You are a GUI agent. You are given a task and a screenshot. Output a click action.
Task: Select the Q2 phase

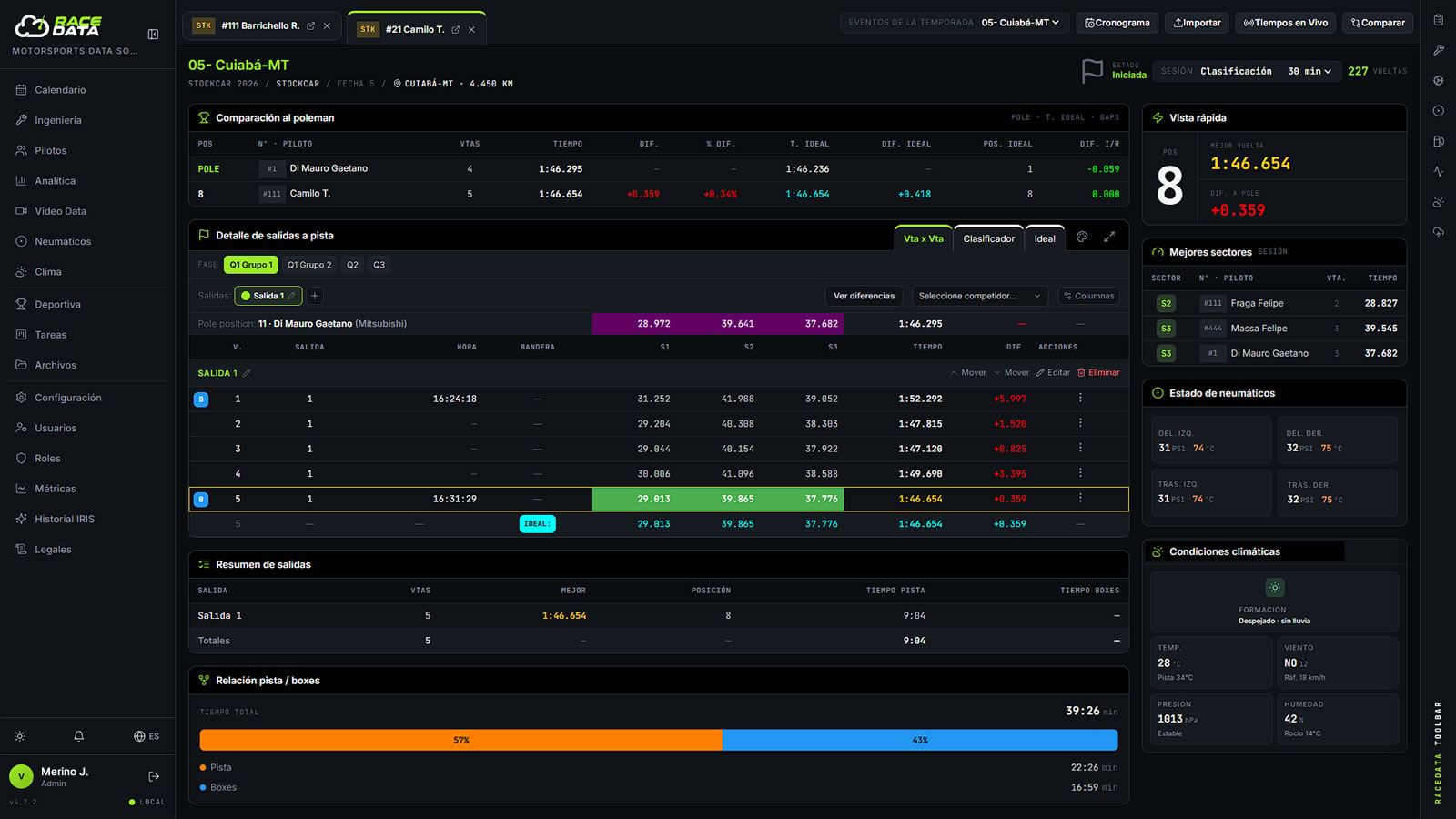click(x=352, y=265)
